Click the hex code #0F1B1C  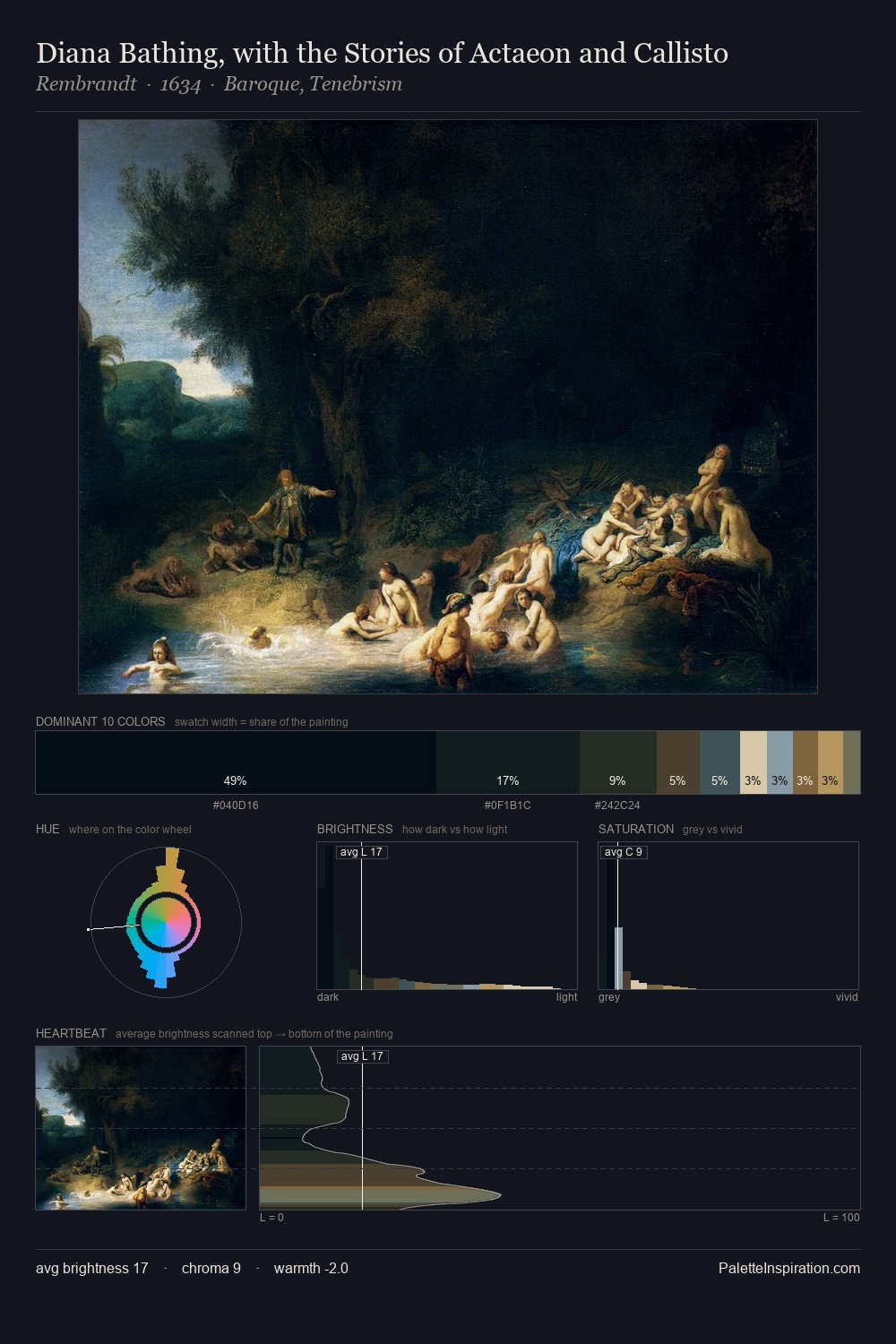(508, 806)
